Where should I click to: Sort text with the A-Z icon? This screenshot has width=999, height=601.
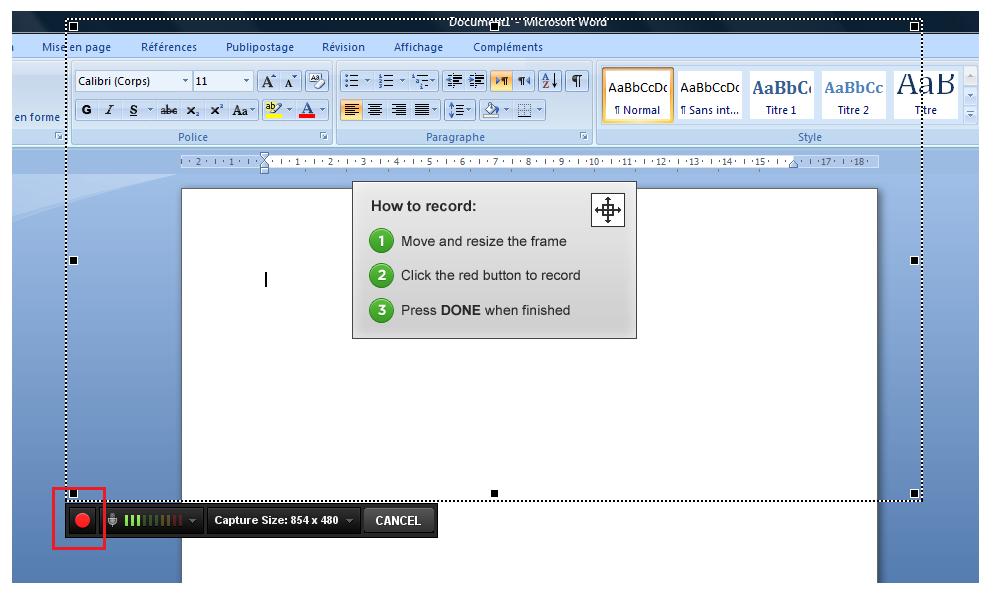[549, 81]
